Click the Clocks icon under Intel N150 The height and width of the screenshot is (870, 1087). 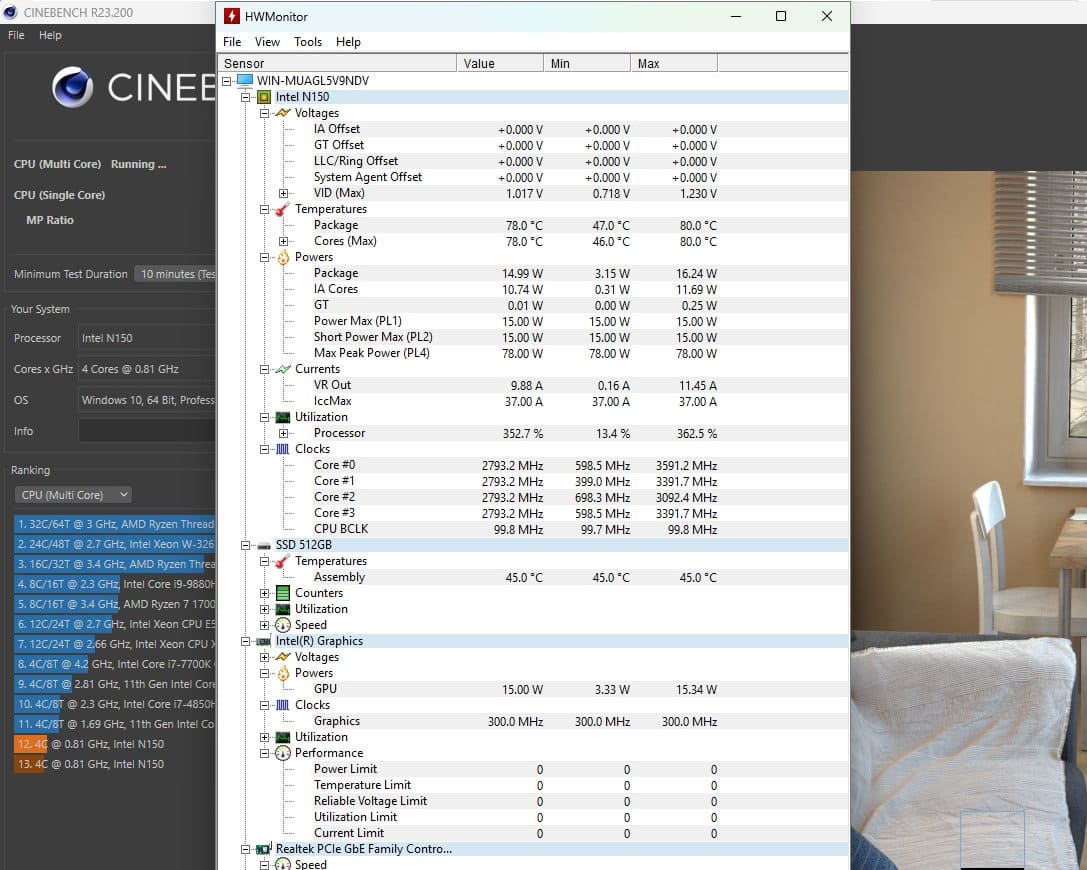click(283, 449)
